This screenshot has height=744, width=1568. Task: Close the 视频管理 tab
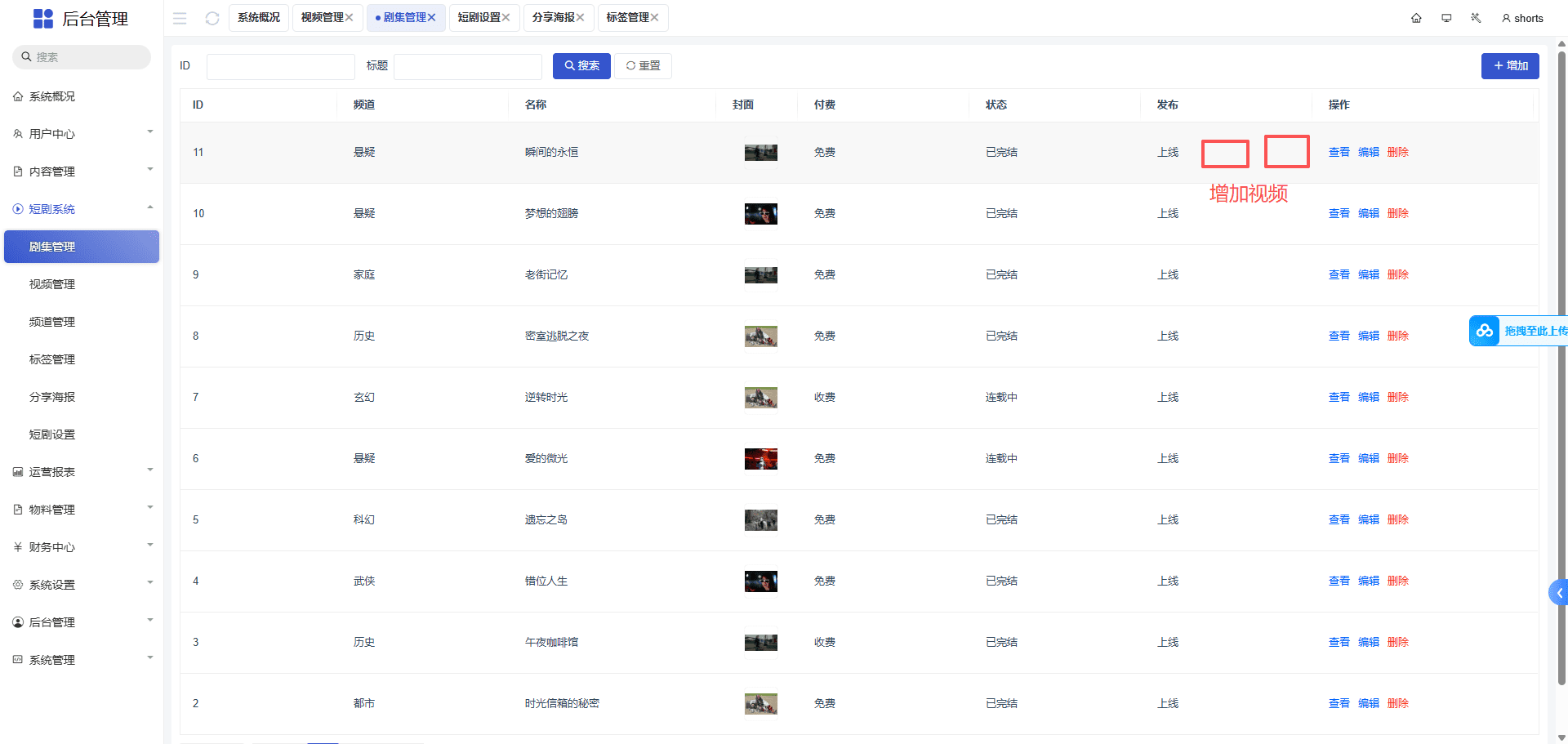pyautogui.click(x=349, y=17)
